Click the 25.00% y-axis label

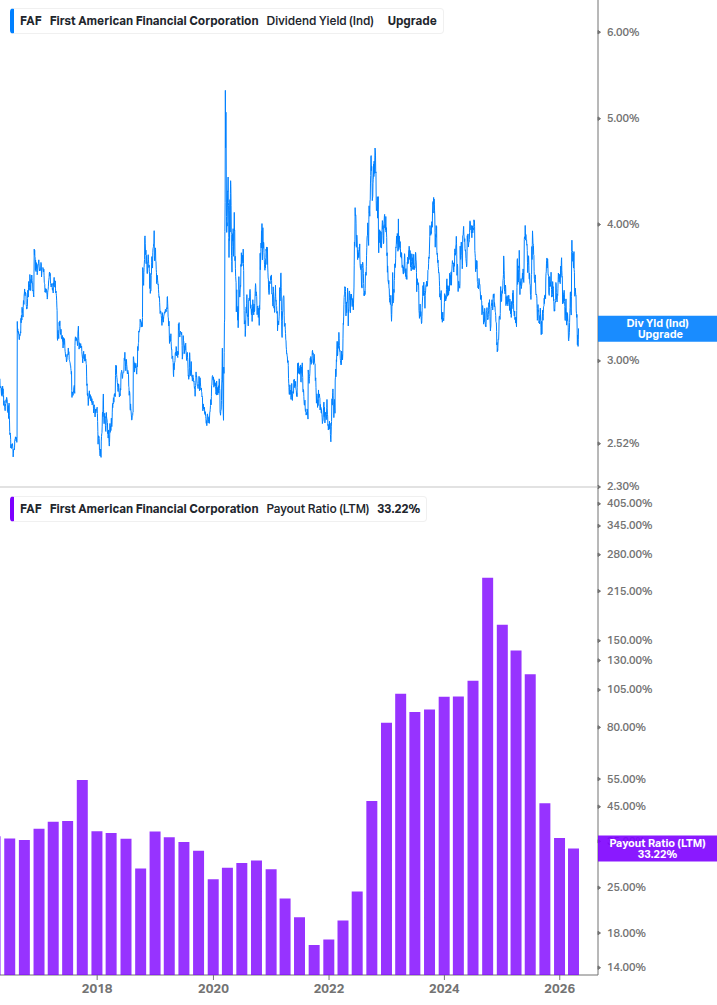[626, 888]
